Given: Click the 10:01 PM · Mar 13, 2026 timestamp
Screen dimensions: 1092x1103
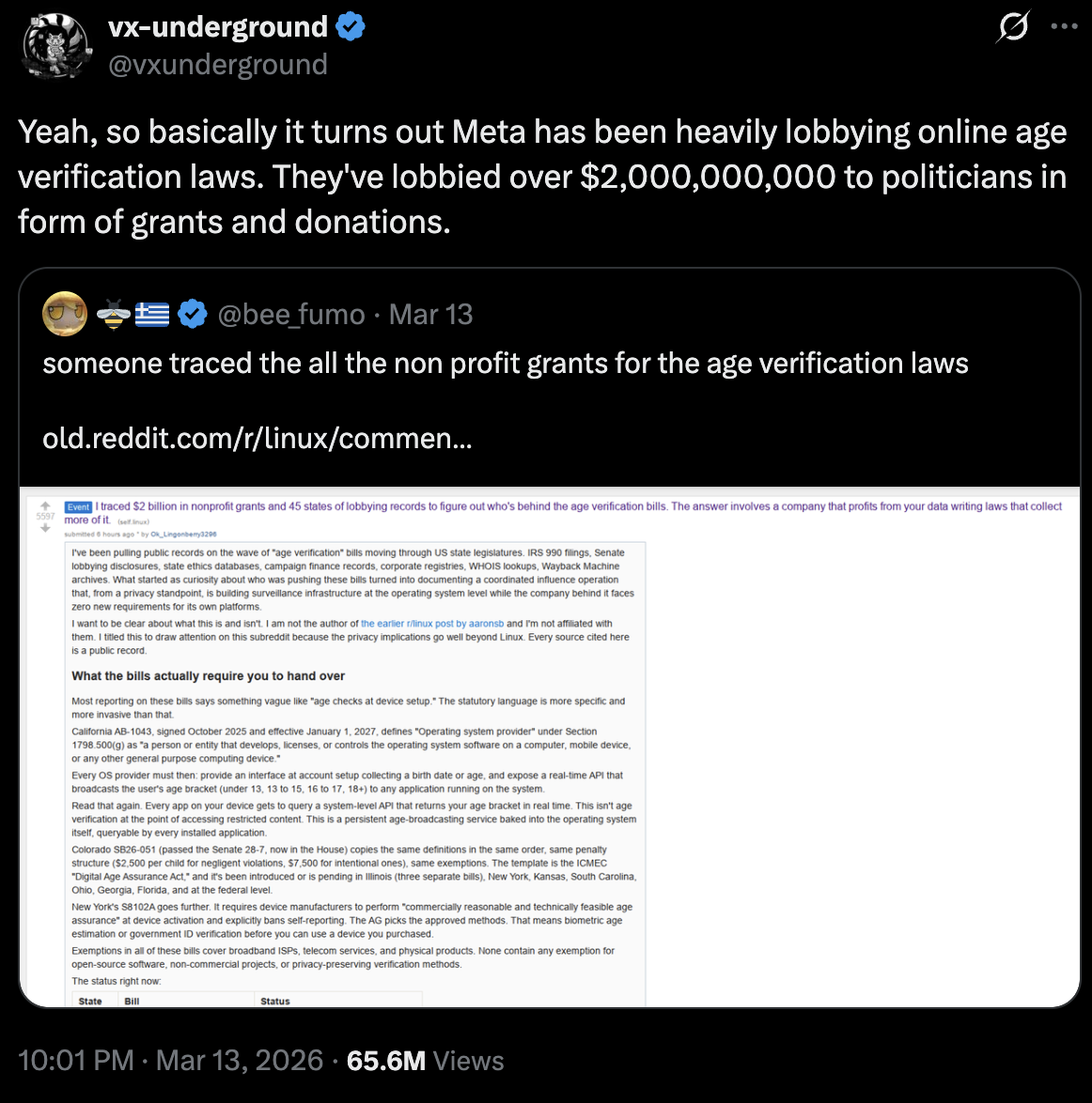Looking at the screenshot, I should pyautogui.click(x=170, y=1061).
